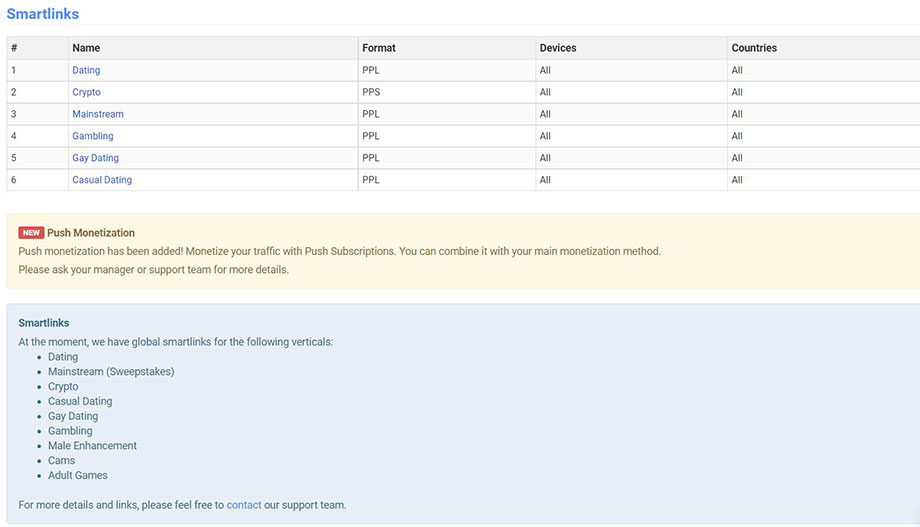The image size is (920, 527).
Task: Click the Mainstream (Sweepstakes) list item
Action: click(x=111, y=372)
